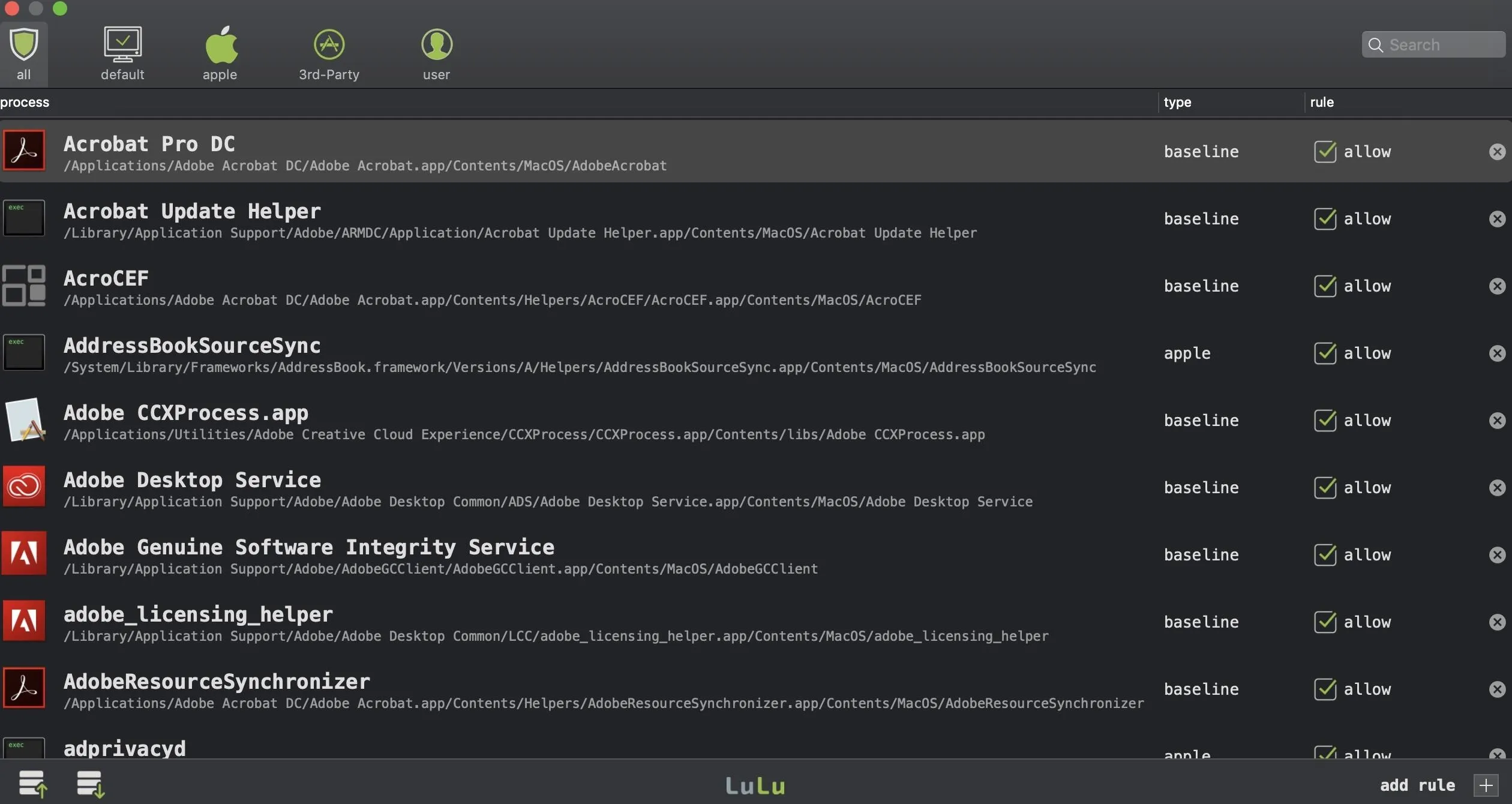Screen dimensions: 1512x804
Task: Show the user-created rules
Action: click(436, 46)
